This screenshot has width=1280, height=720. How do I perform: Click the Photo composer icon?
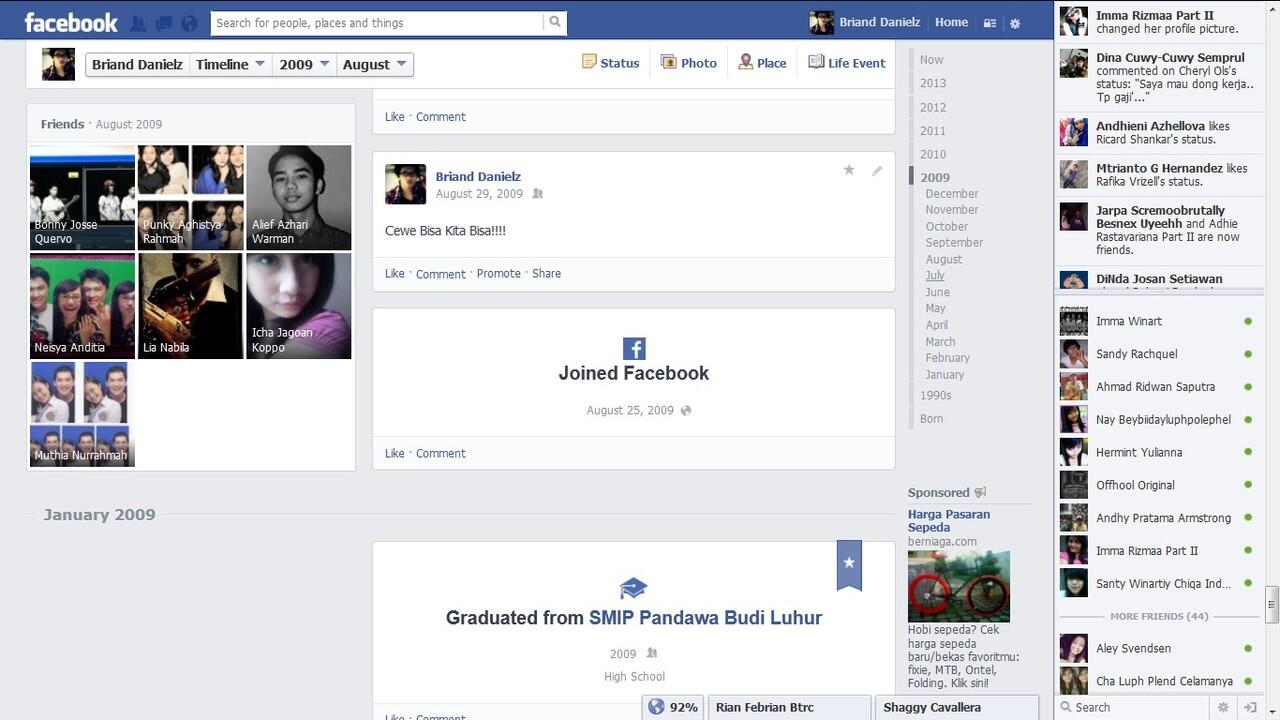tap(669, 62)
